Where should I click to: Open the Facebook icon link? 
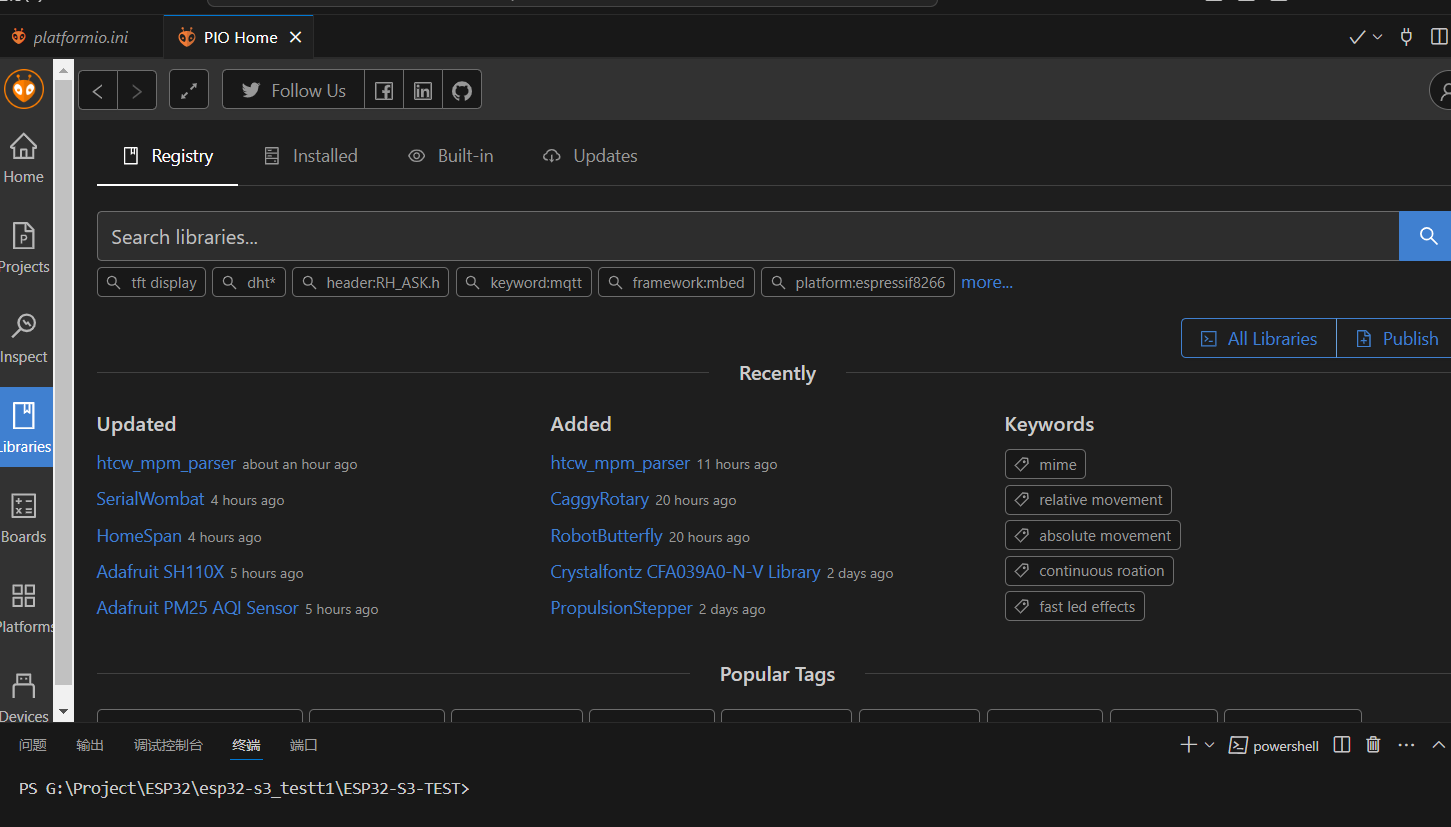click(x=384, y=90)
